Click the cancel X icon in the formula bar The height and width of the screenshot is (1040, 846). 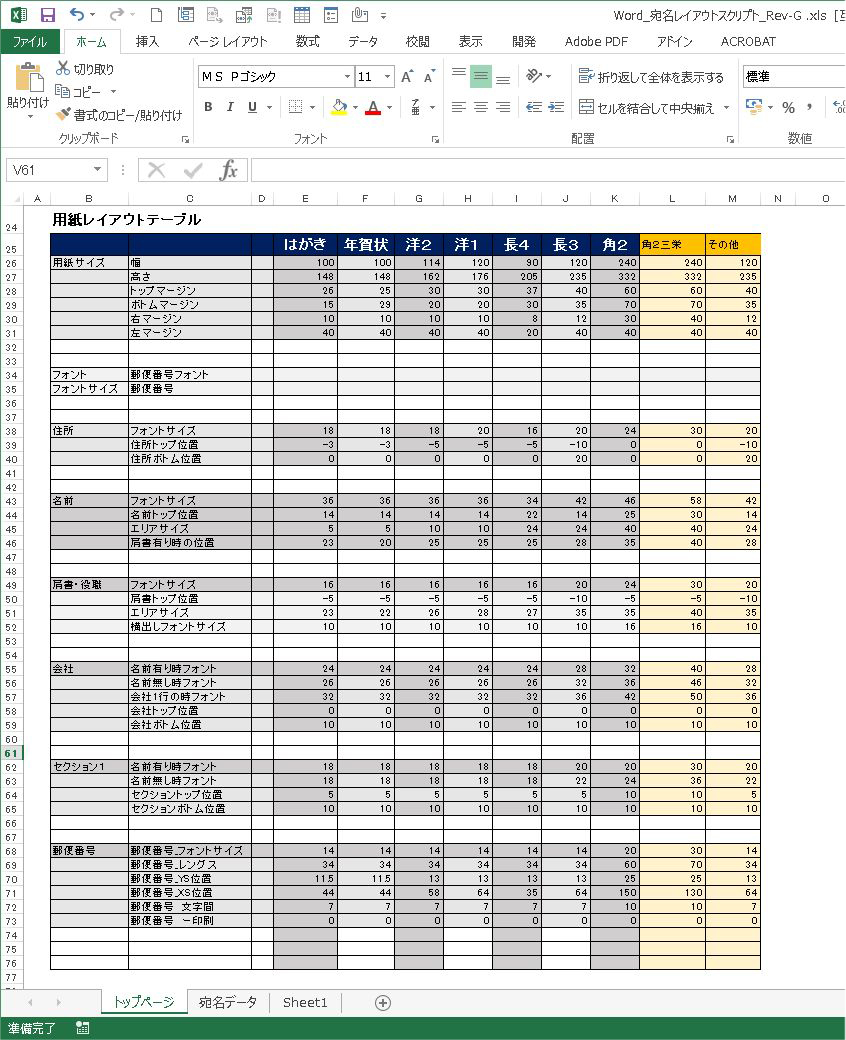coord(156,170)
